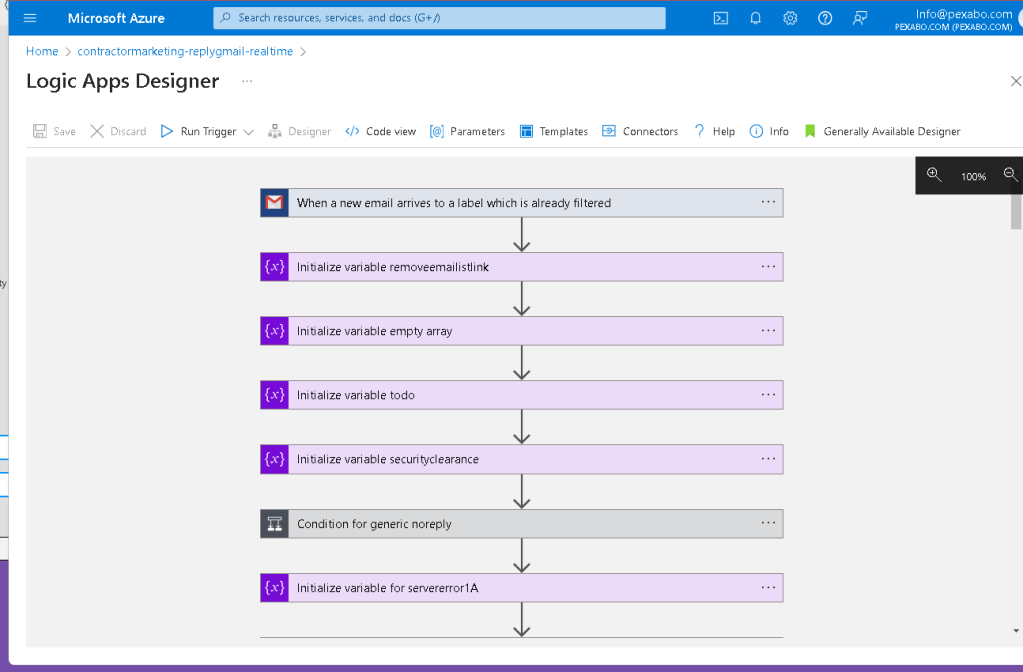The image size is (1023, 672).
Task: Open the Cloud Shell icon
Action: 720,18
